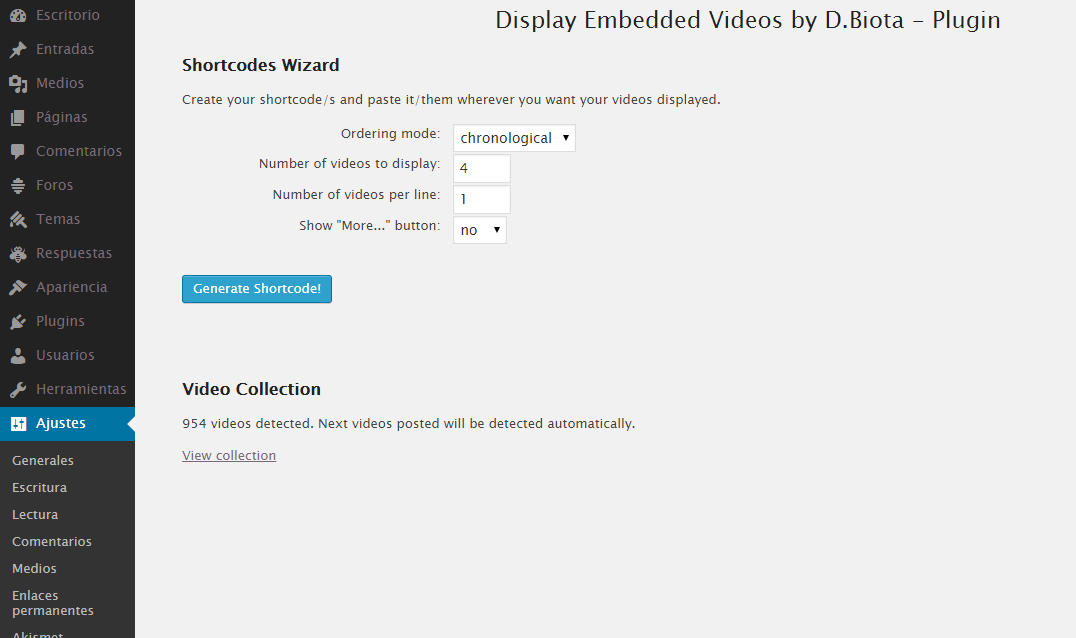This screenshot has width=1076, height=638.
Task: Focus the Number of videos per line field
Action: click(x=482, y=199)
